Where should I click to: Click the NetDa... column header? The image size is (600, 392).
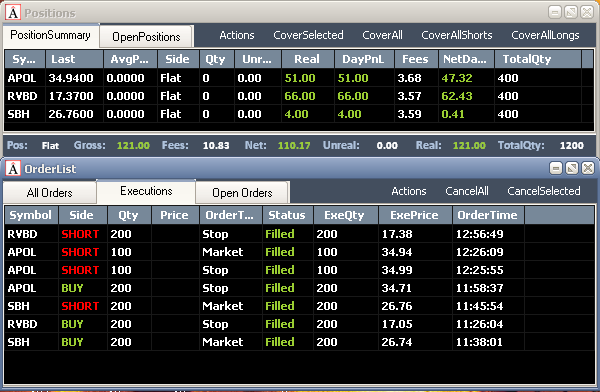click(466, 59)
